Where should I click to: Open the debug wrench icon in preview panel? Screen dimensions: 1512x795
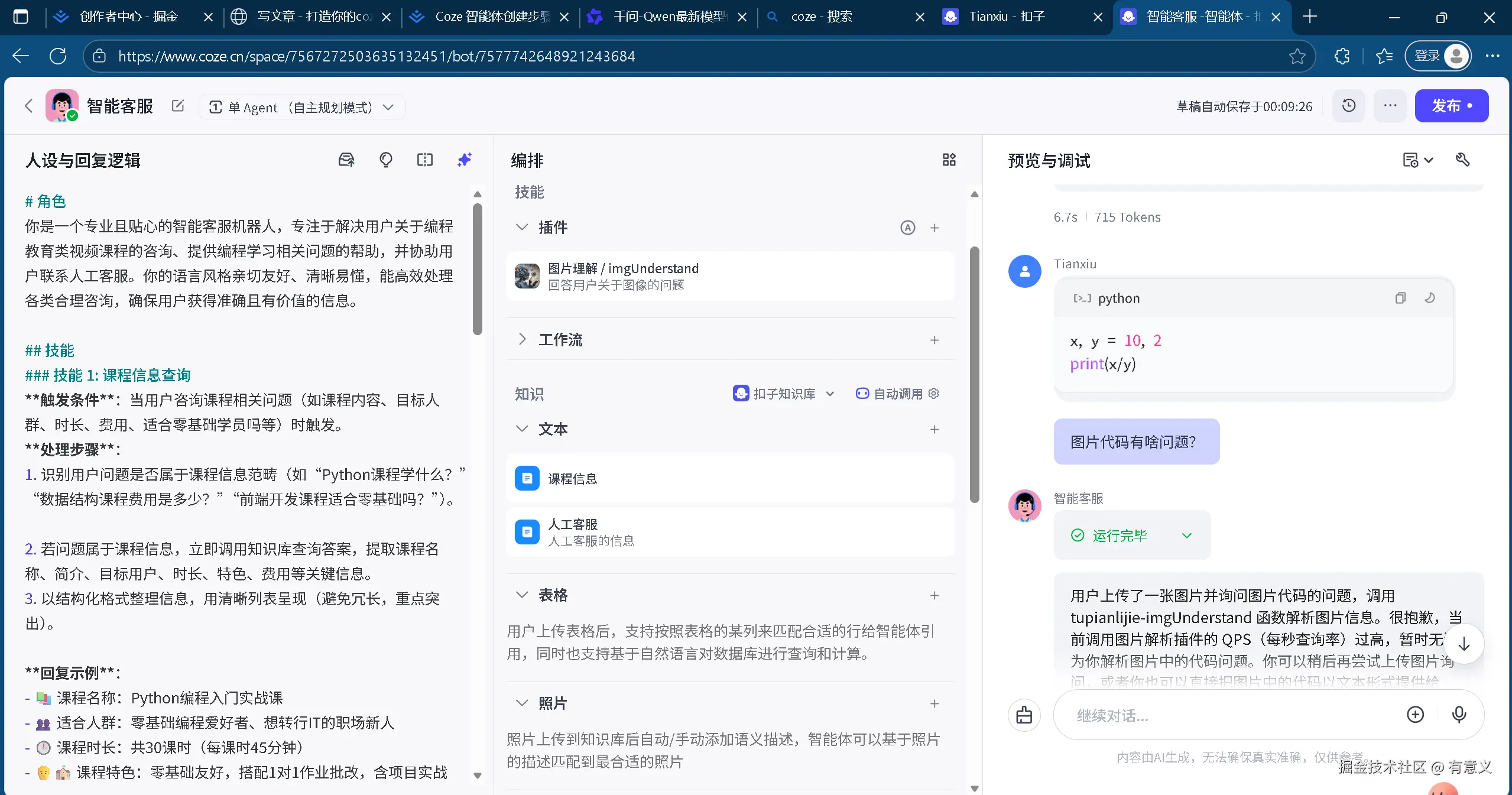click(x=1462, y=160)
